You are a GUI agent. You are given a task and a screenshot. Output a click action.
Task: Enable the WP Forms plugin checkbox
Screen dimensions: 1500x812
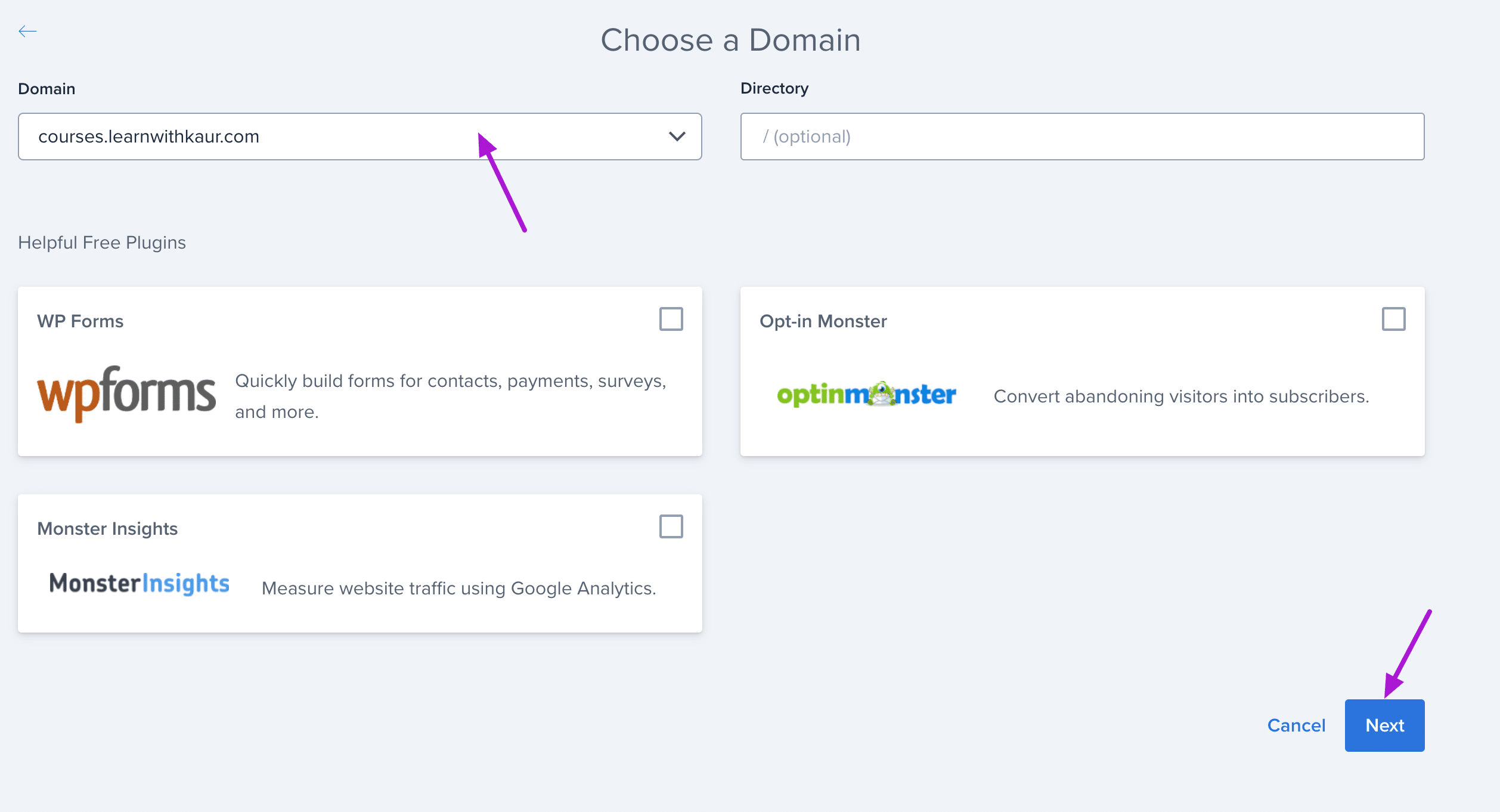[x=671, y=319]
